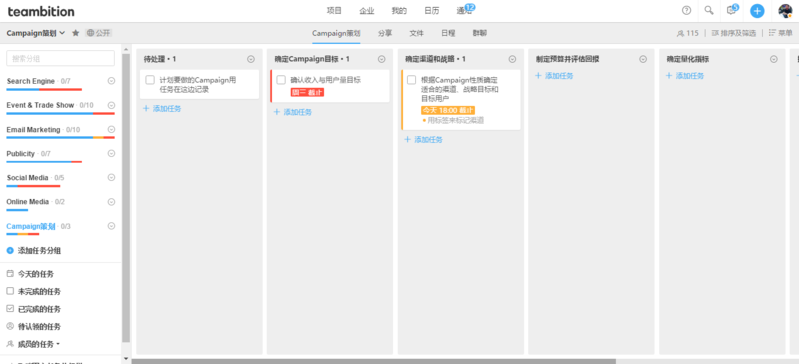Open 排序及筛选 sort and filter

[x=734, y=33]
